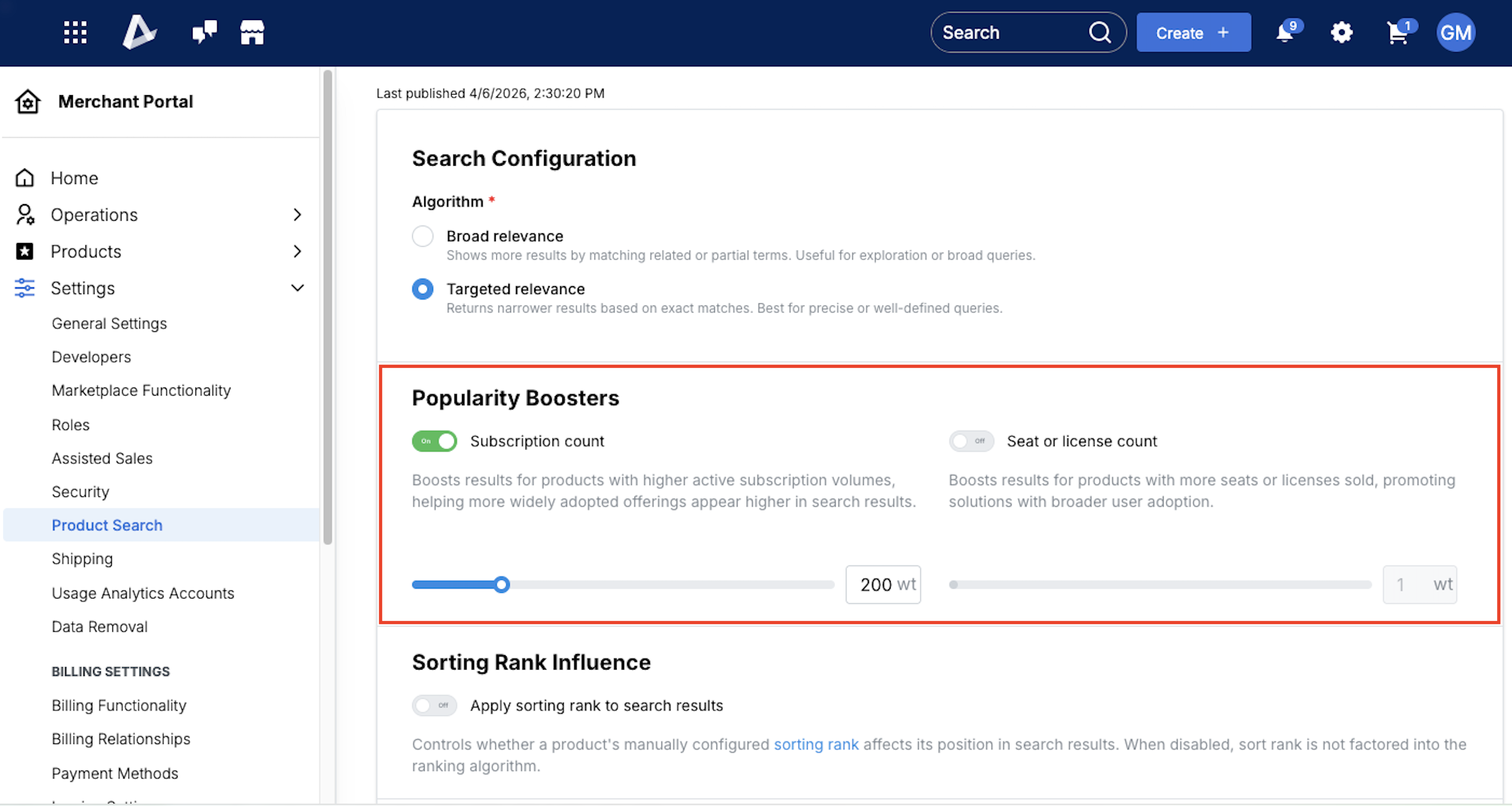This screenshot has height=806, width=1512.
Task: Open the marketplace storefront icon
Action: pos(252,32)
